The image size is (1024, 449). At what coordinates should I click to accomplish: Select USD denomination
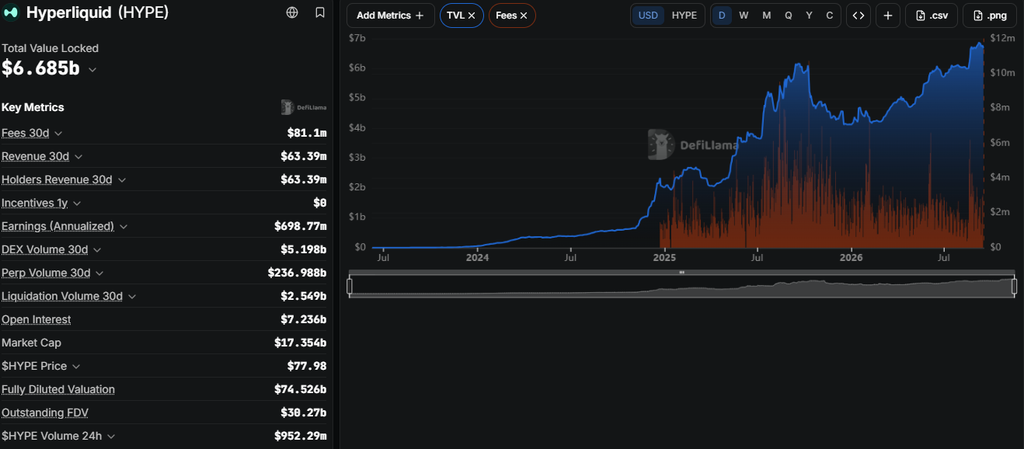pos(648,16)
